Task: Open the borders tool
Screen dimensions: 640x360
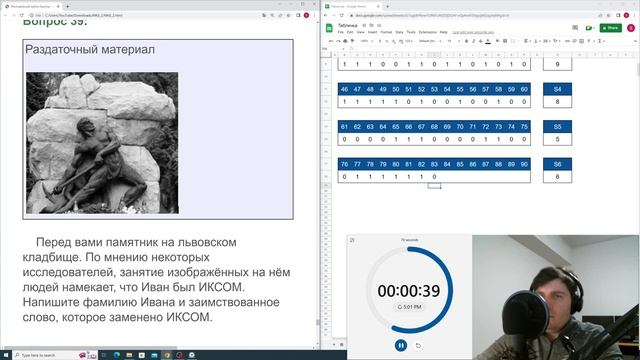Action: click(505, 41)
